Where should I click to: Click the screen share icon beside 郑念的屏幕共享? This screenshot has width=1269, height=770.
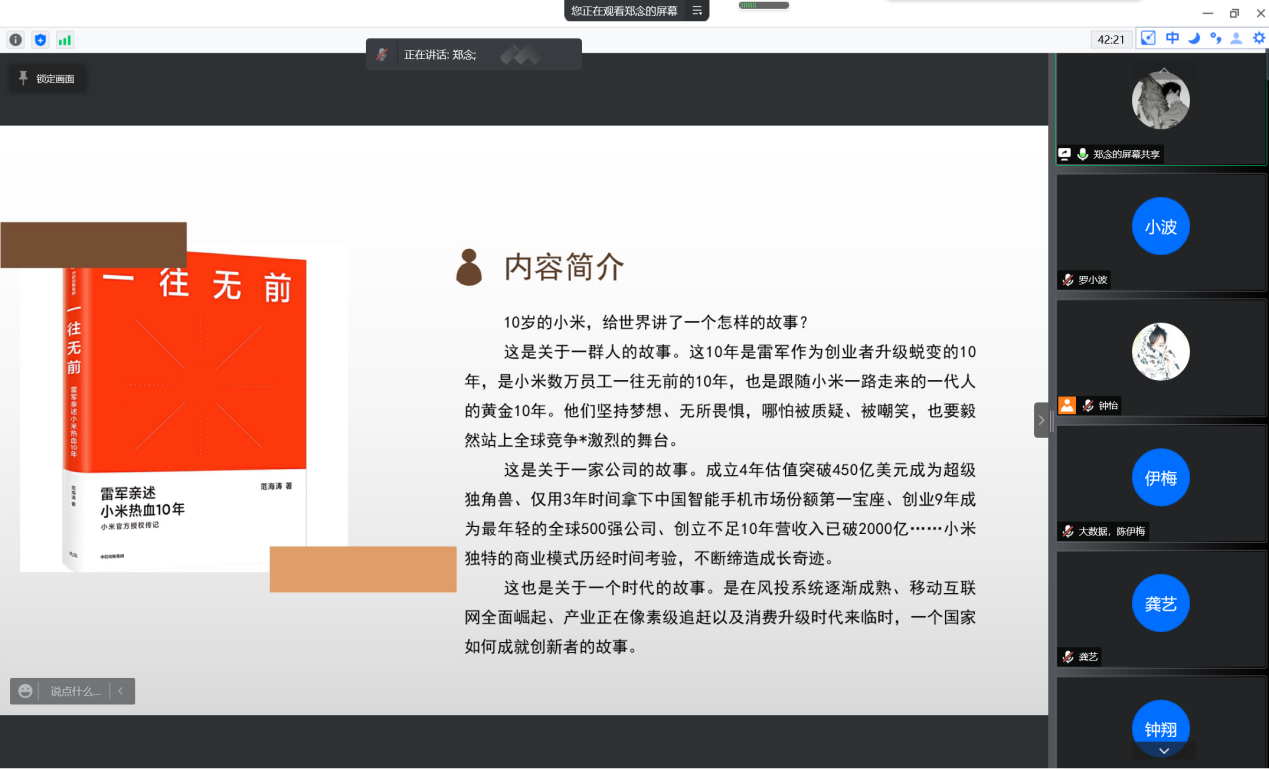tap(1065, 155)
